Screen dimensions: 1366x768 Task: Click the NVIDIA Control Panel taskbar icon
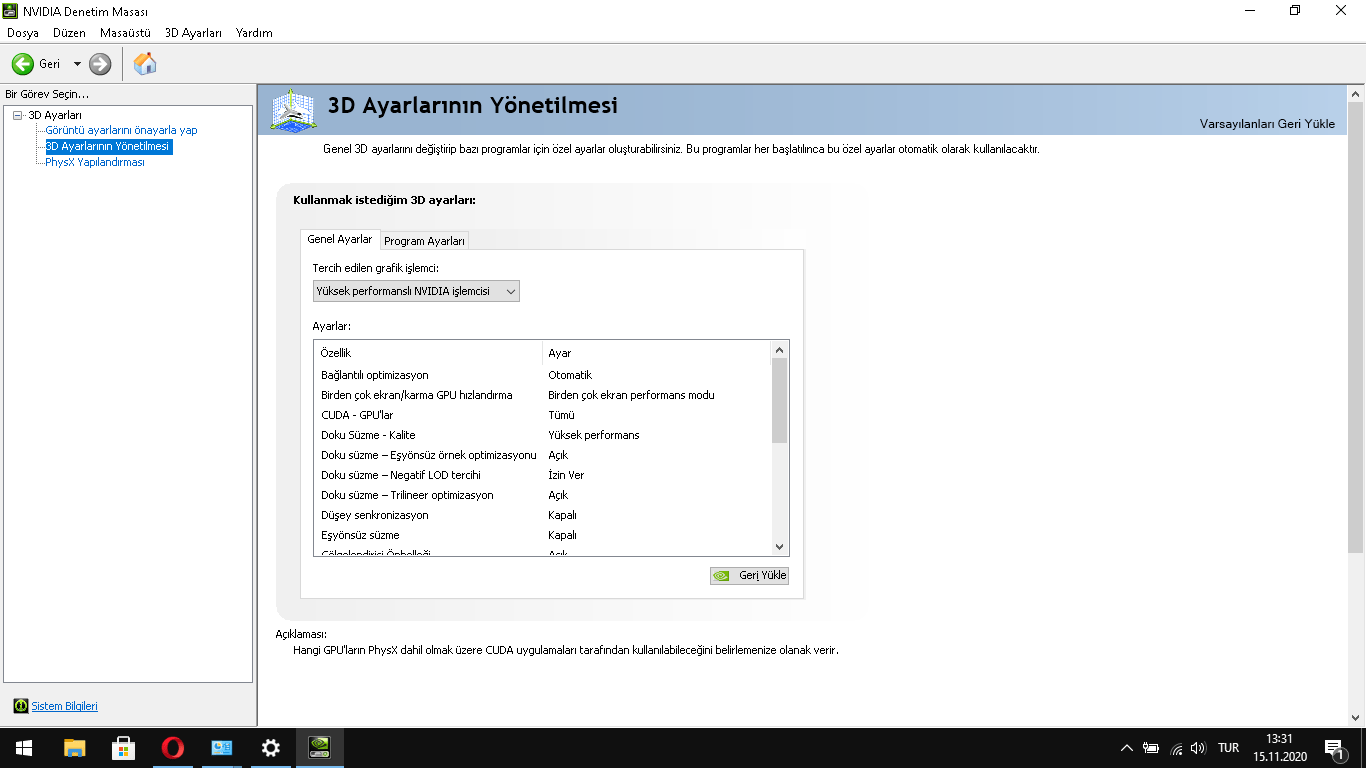(319, 748)
